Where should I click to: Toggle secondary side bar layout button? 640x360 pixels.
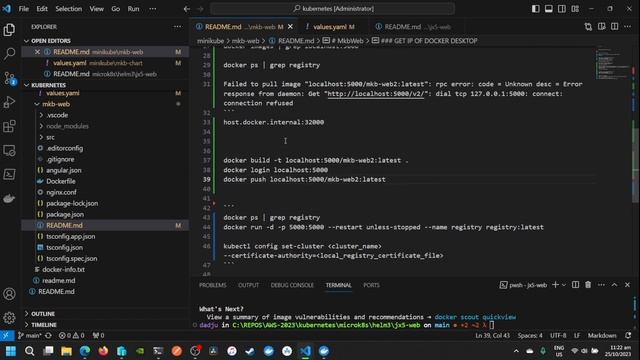click(562, 9)
